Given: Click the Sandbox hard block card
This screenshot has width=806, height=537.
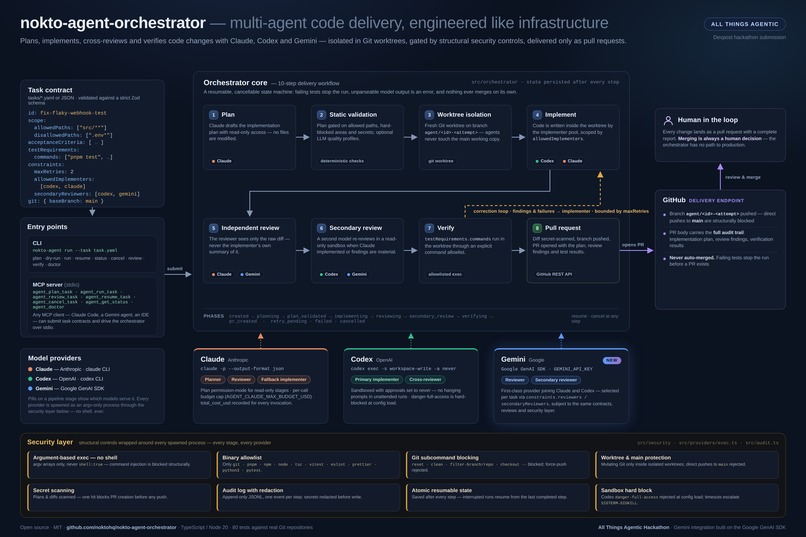Looking at the screenshot, I should click(x=687, y=497).
